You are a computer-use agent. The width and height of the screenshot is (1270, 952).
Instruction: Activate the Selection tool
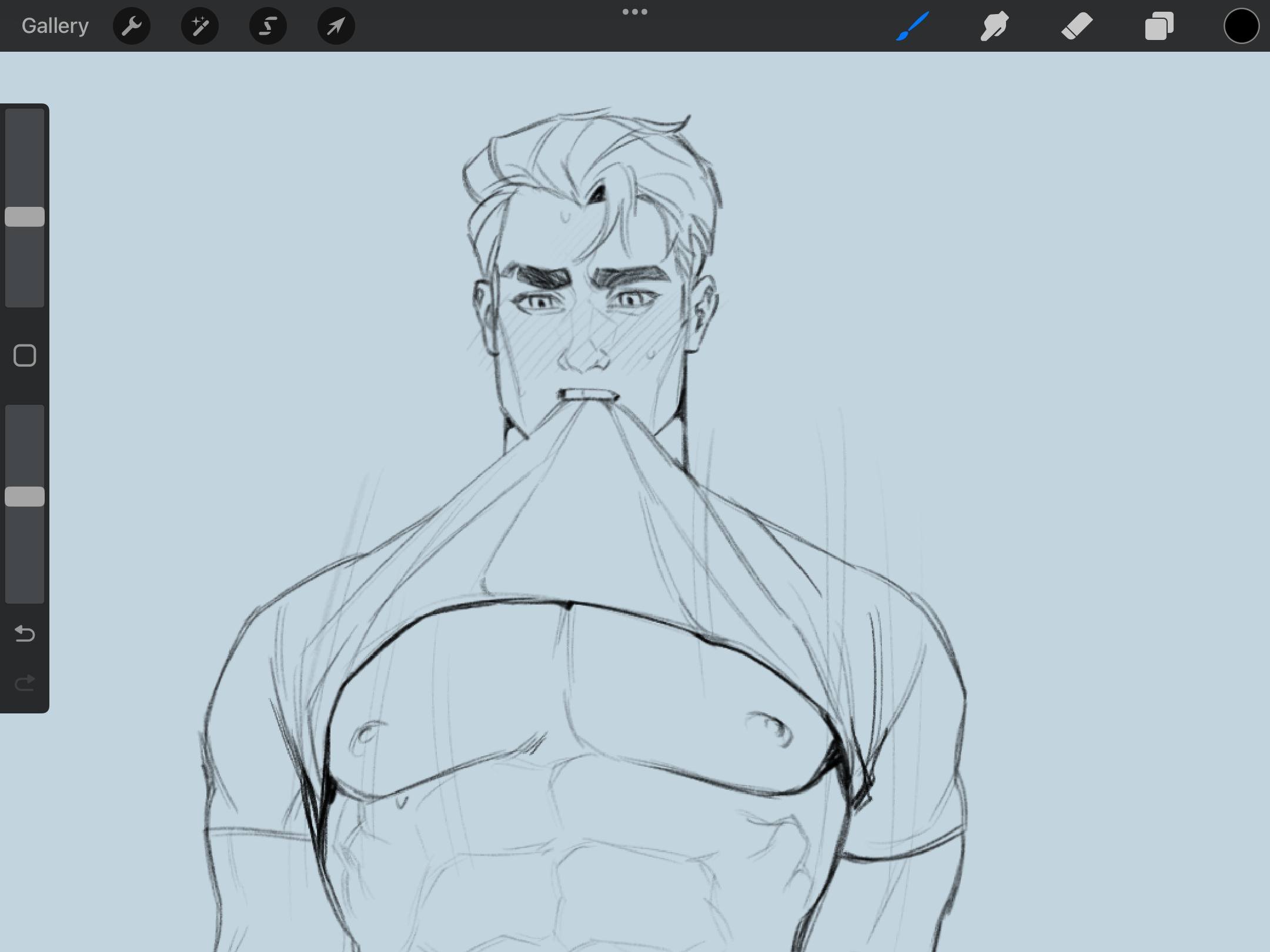(x=268, y=26)
